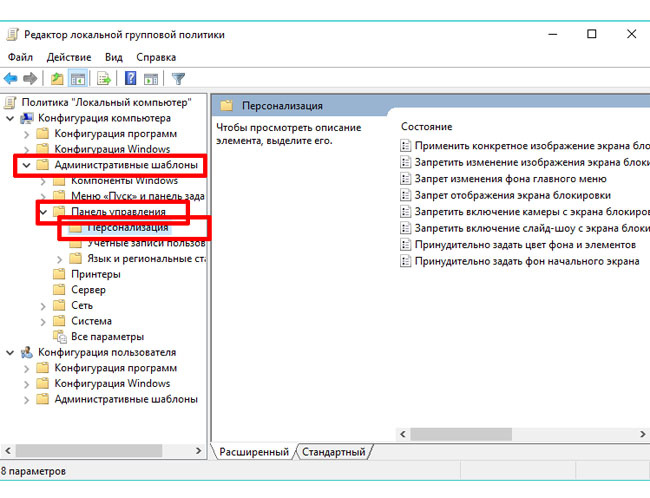This screenshot has width=650, height=498.
Task: Expand user's Административные шаблоны node
Action: [27, 400]
